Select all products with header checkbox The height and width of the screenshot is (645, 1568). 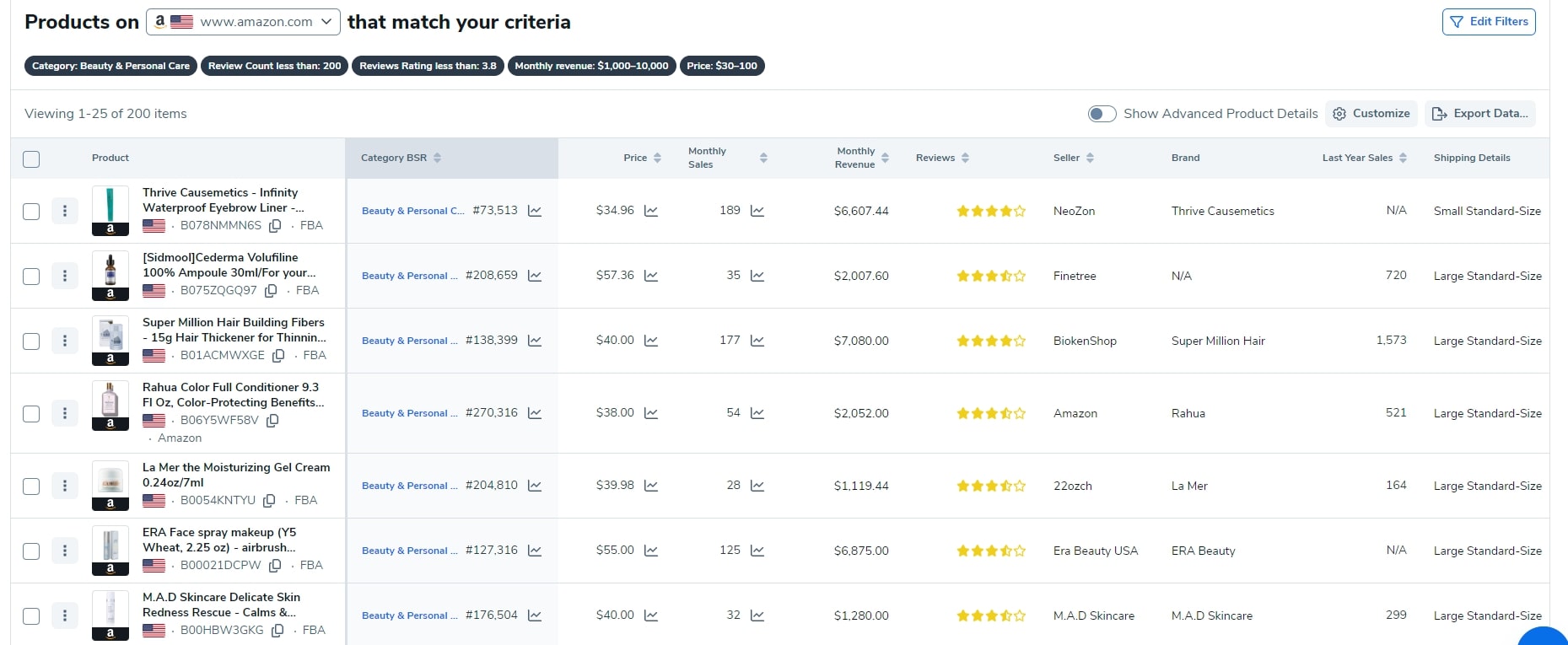click(x=31, y=159)
